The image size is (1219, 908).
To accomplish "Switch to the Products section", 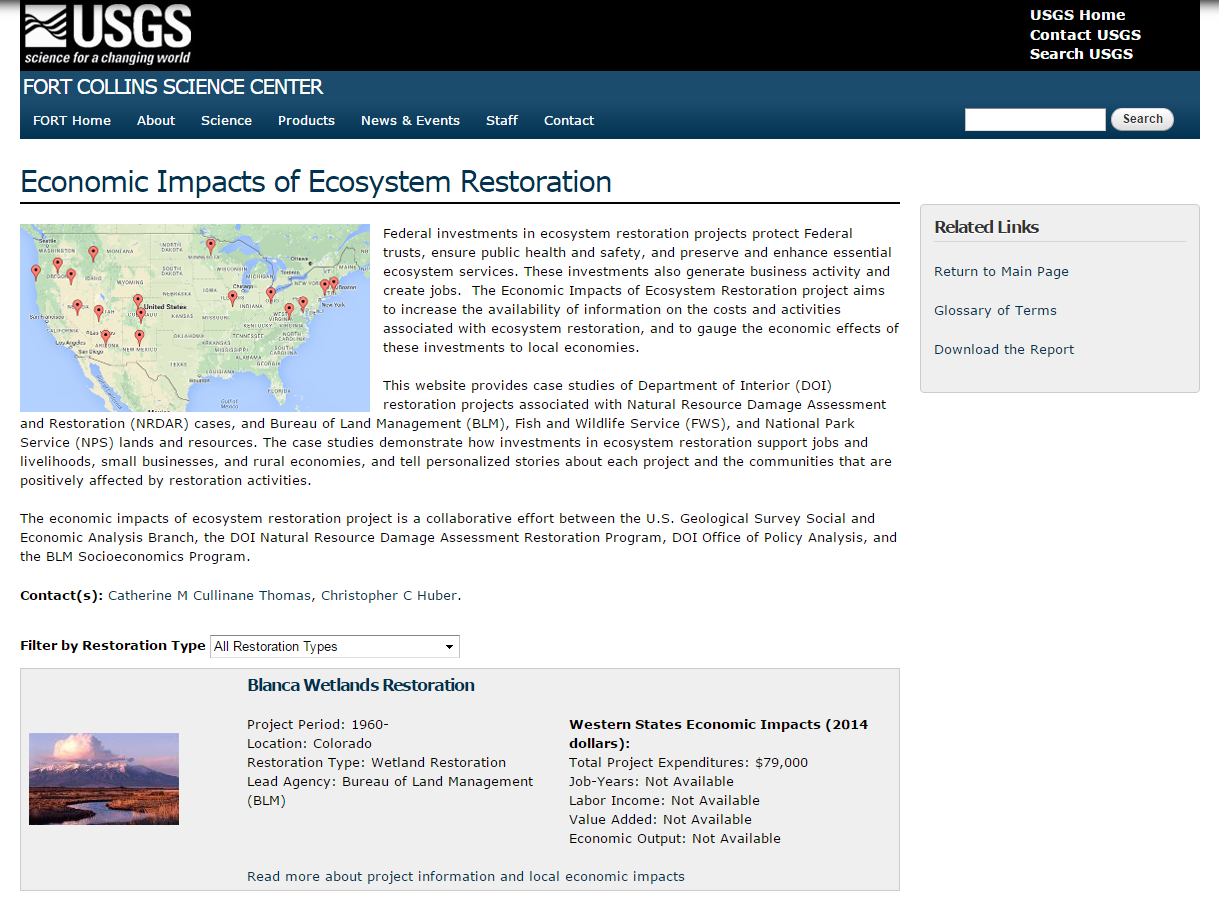I will click(306, 120).
